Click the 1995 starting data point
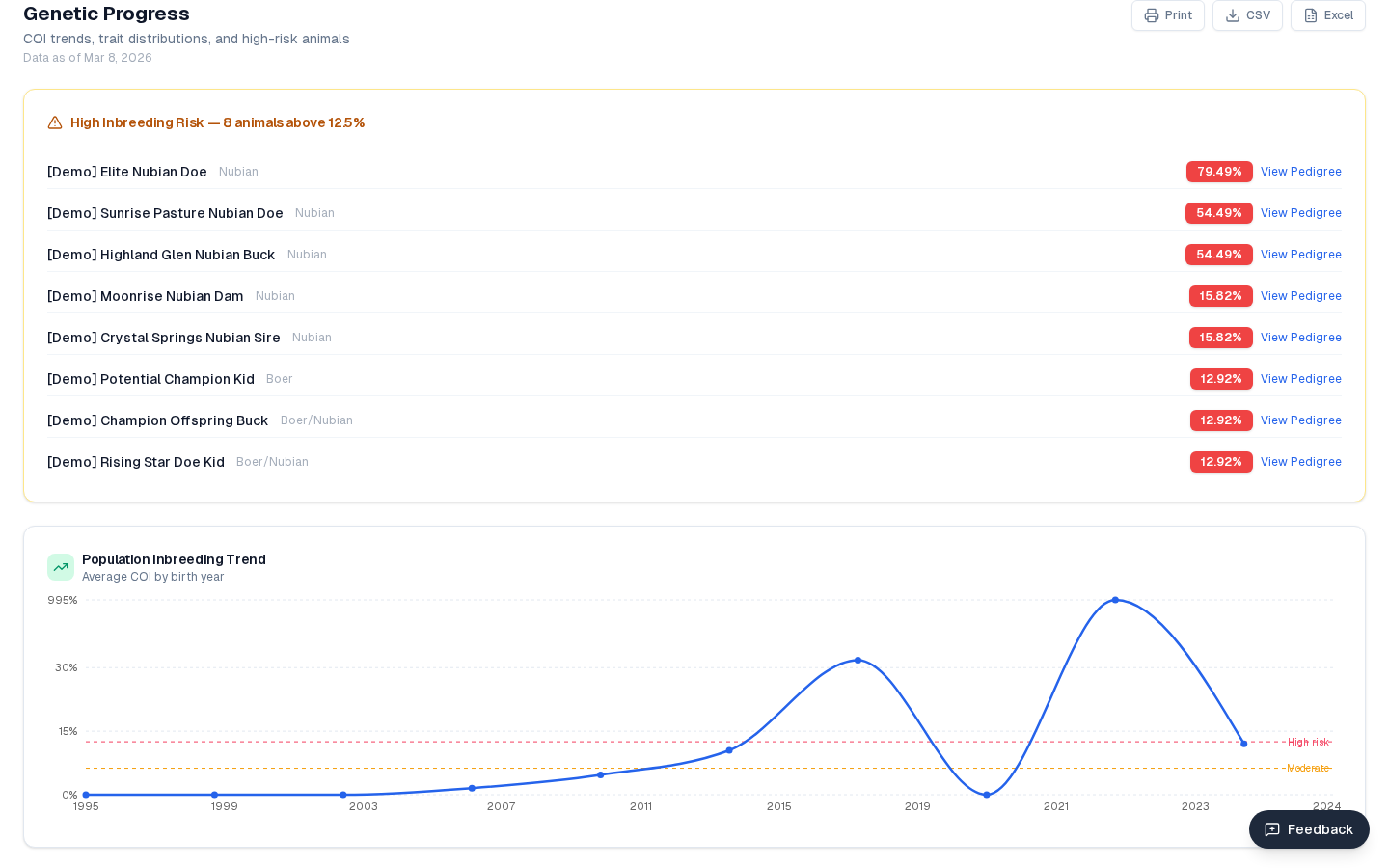This screenshot has width=1389, height=868. click(86, 794)
